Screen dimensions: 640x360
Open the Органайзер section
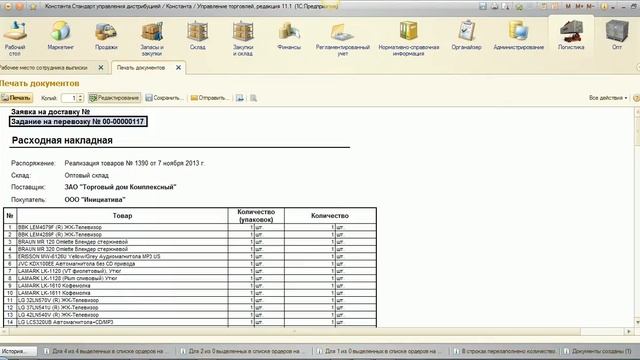[x=466, y=36]
